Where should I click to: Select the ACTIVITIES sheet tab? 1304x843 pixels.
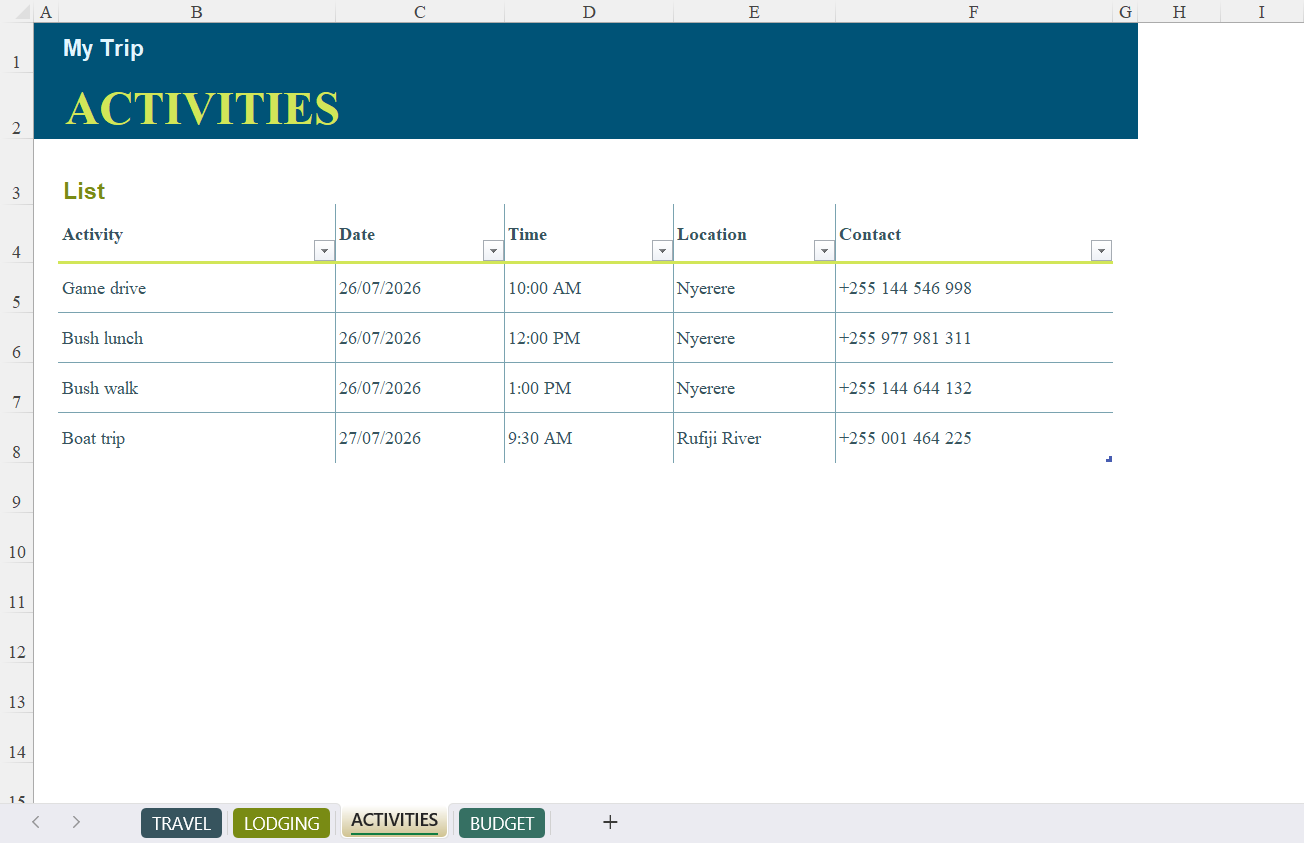[394, 821]
